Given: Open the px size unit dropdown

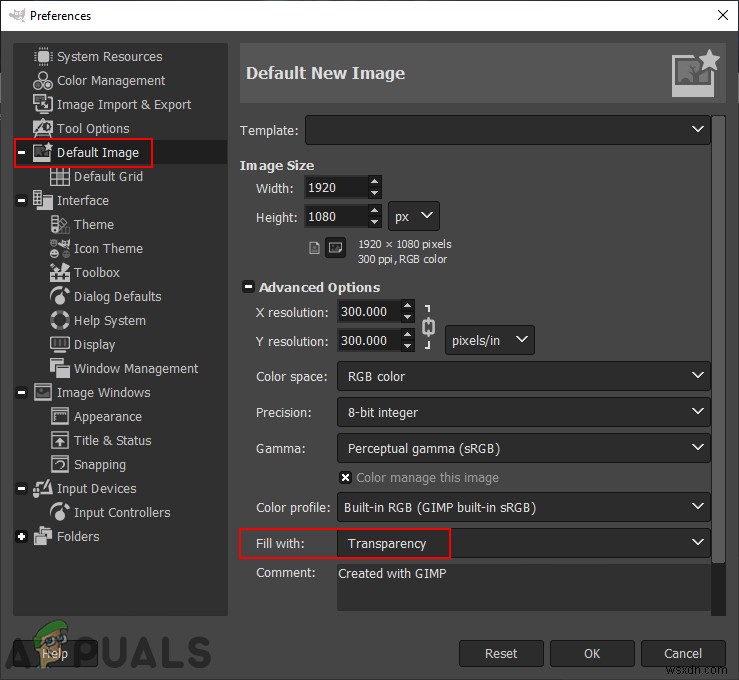Looking at the screenshot, I should click(x=414, y=216).
